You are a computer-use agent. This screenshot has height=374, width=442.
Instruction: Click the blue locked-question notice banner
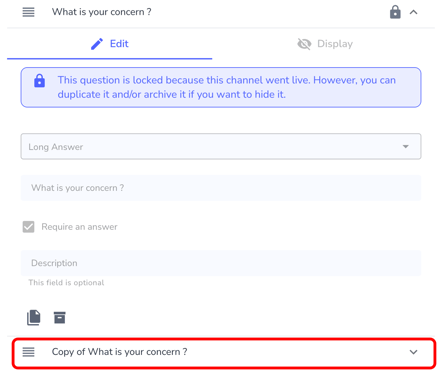(221, 87)
